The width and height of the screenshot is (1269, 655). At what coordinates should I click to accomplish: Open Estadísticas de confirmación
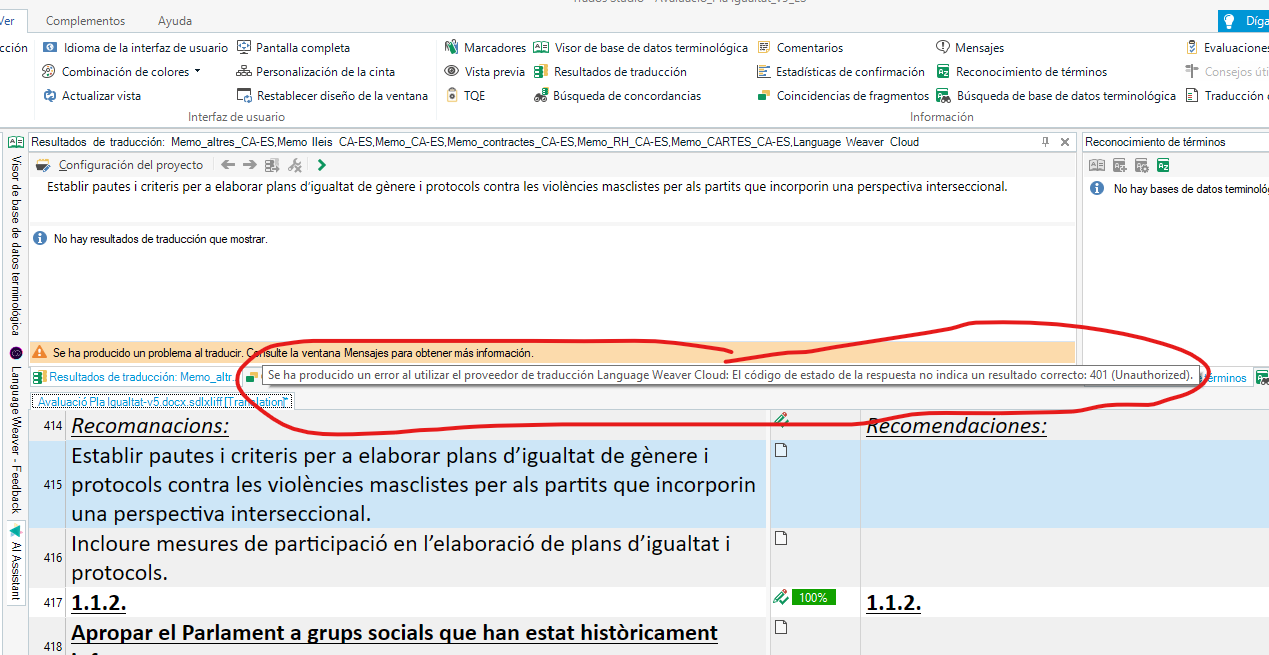pyautogui.click(x=841, y=72)
